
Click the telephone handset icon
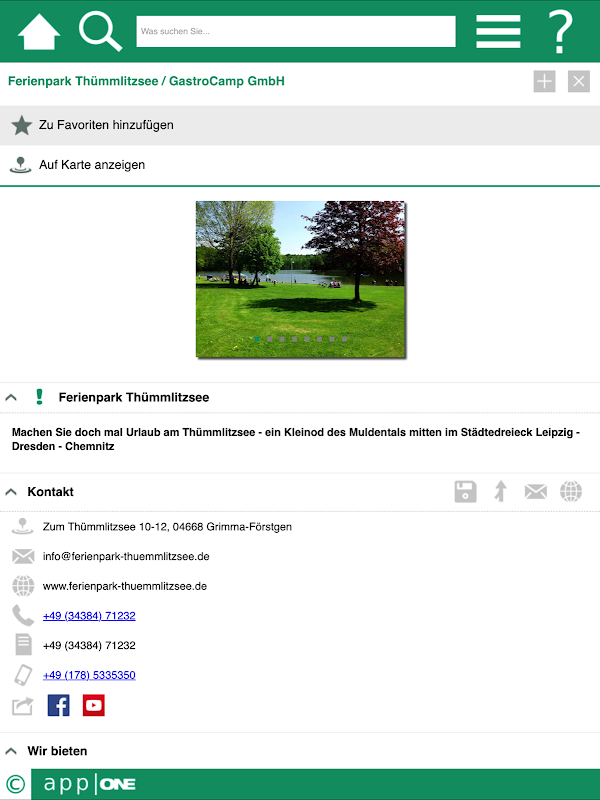click(x=23, y=615)
